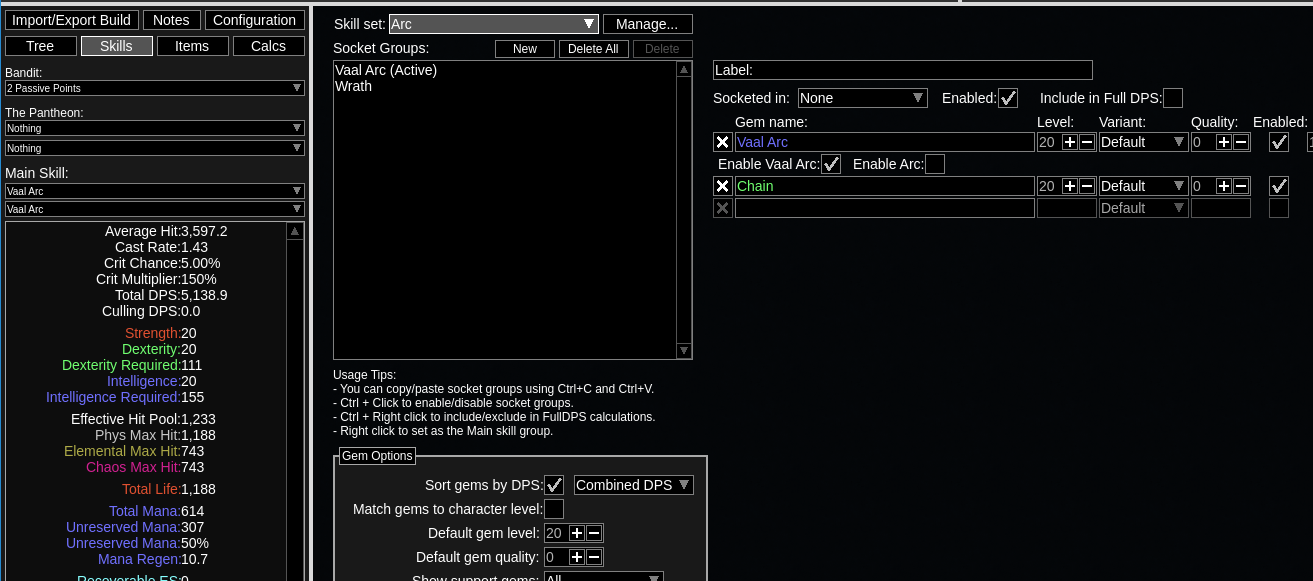Click empty gem name field

885,208
